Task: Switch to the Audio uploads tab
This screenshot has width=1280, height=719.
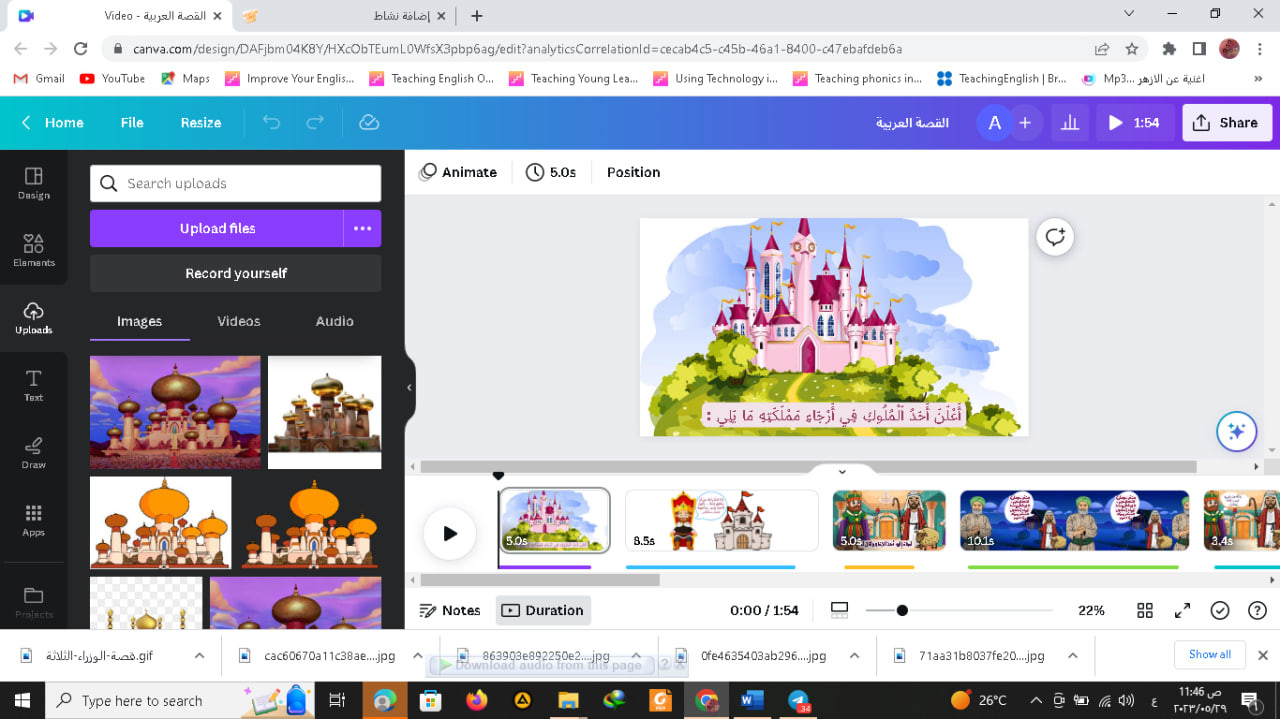Action: click(334, 321)
